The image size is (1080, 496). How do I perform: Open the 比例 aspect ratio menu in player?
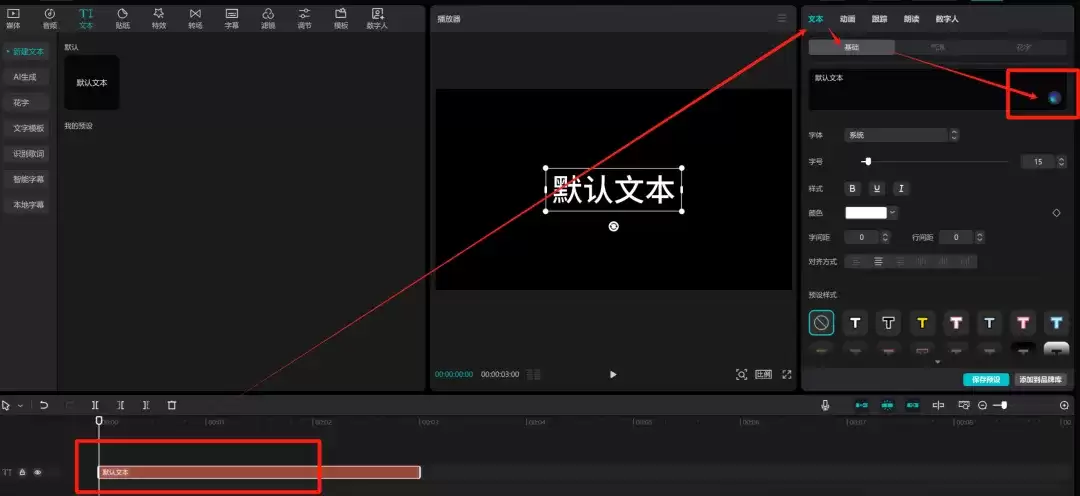(x=763, y=374)
